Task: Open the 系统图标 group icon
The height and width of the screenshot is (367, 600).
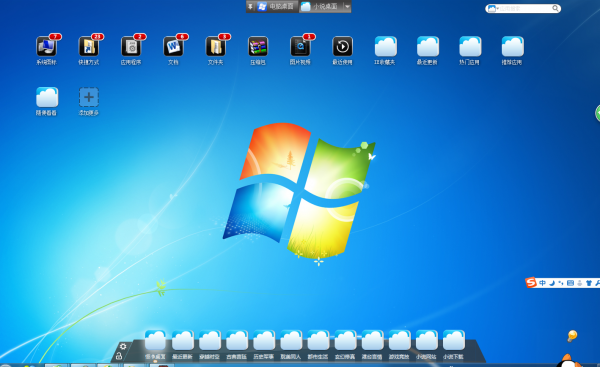Action: coord(46,47)
